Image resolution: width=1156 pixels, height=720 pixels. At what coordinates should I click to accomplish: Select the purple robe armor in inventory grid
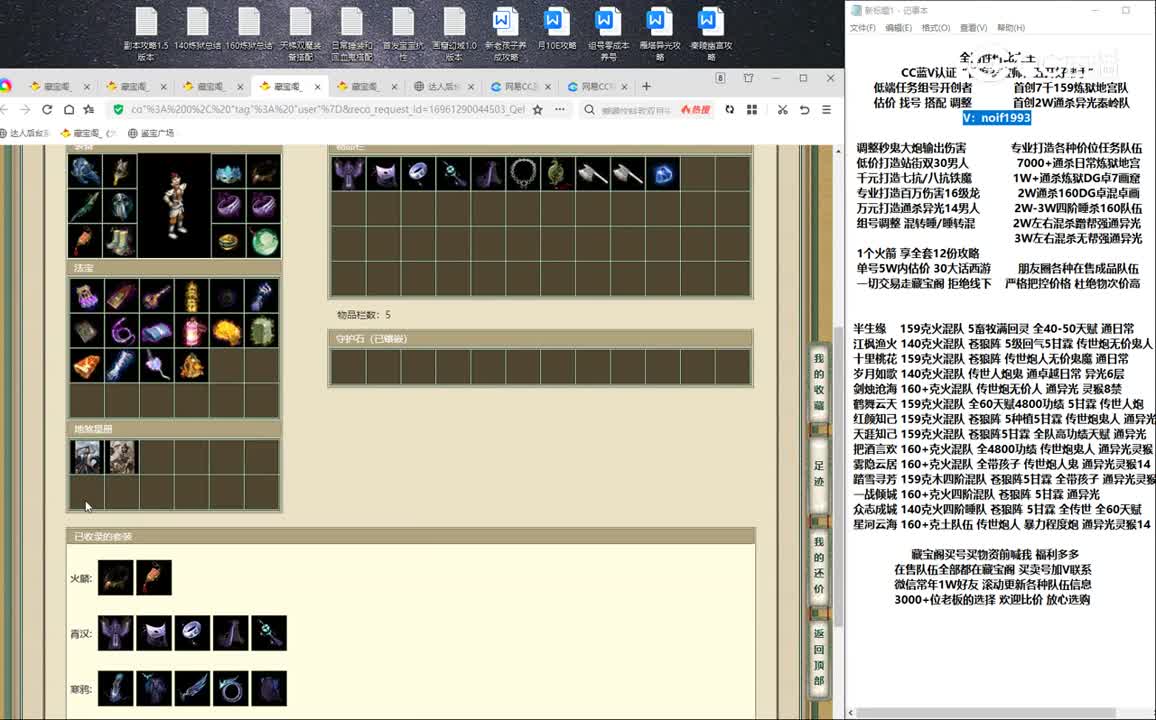point(348,174)
